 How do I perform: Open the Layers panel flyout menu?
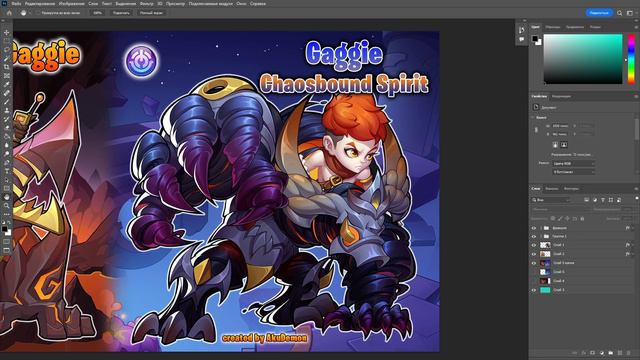point(636,189)
